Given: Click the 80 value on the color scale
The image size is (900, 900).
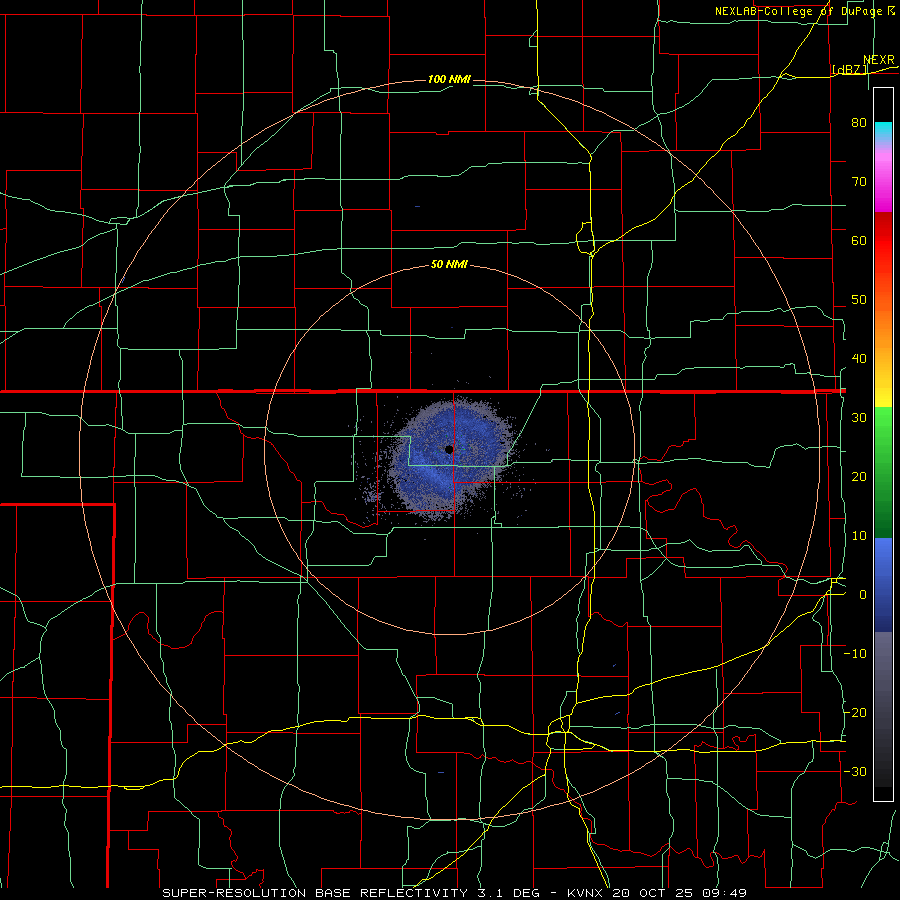Looking at the screenshot, I should tap(859, 122).
